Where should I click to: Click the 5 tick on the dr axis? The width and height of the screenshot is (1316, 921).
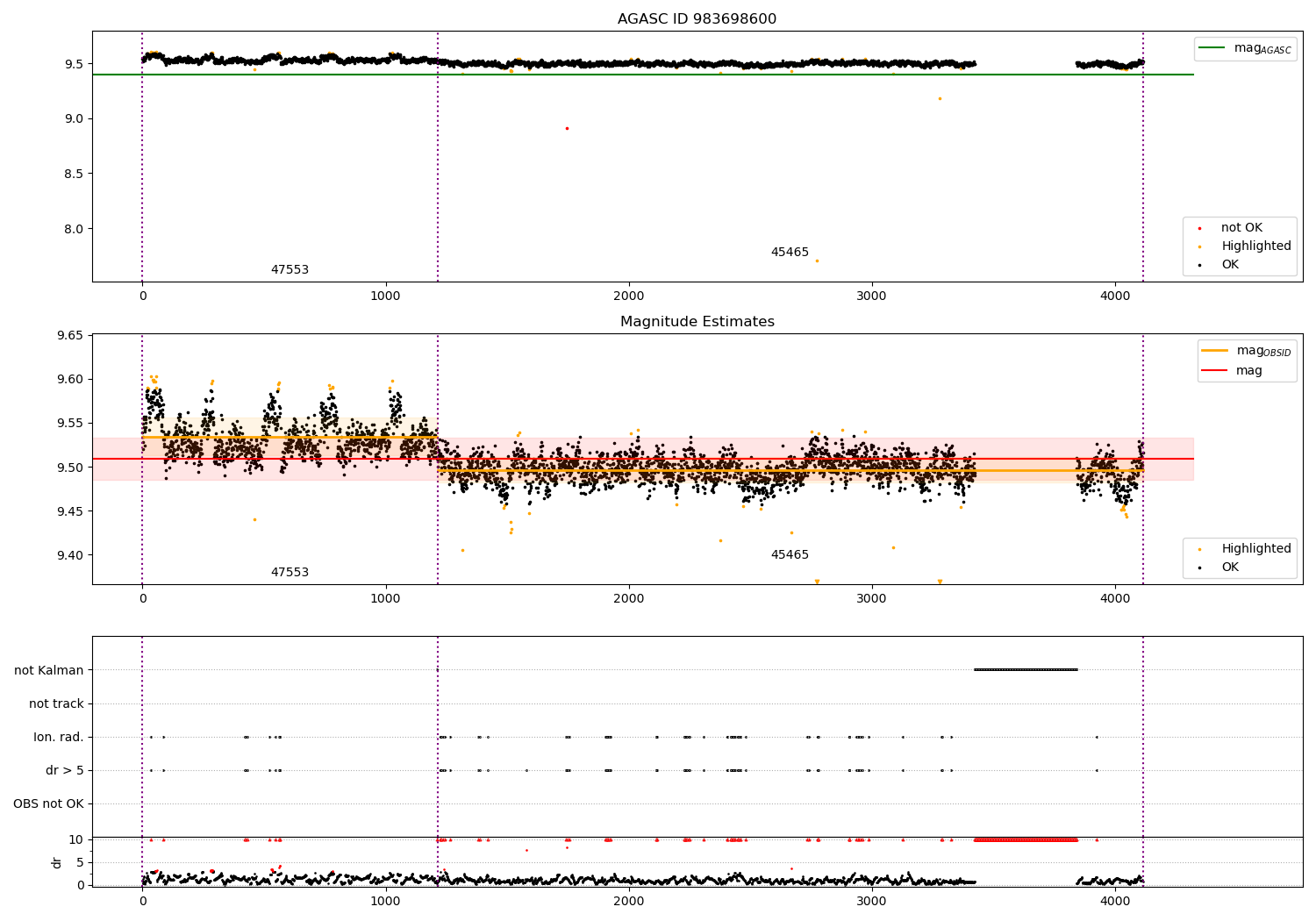coord(81,863)
